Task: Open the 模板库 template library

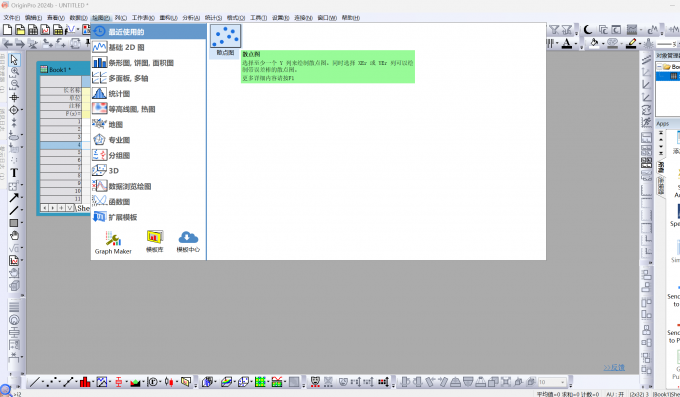Action: pos(155,241)
